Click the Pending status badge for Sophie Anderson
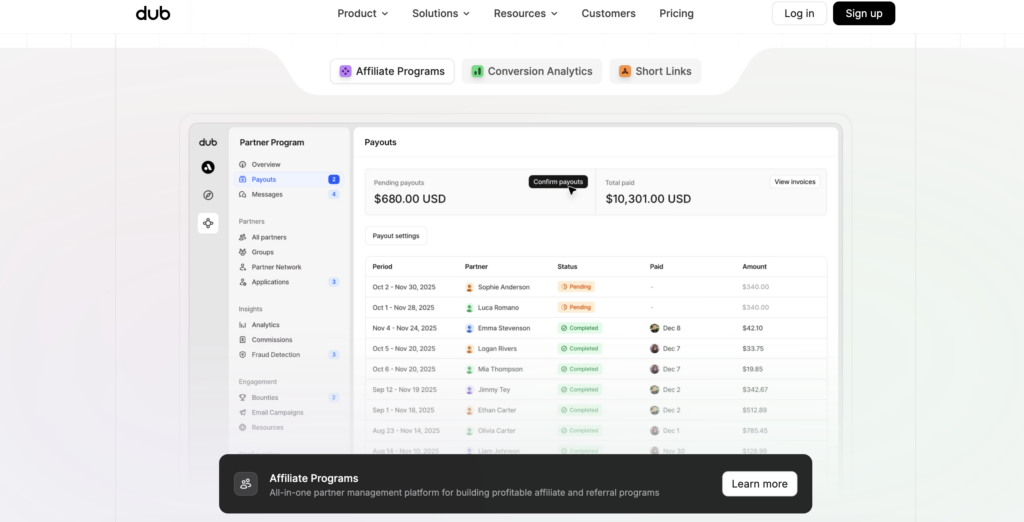Viewport: 1024px width, 522px height. click(576, 287)
